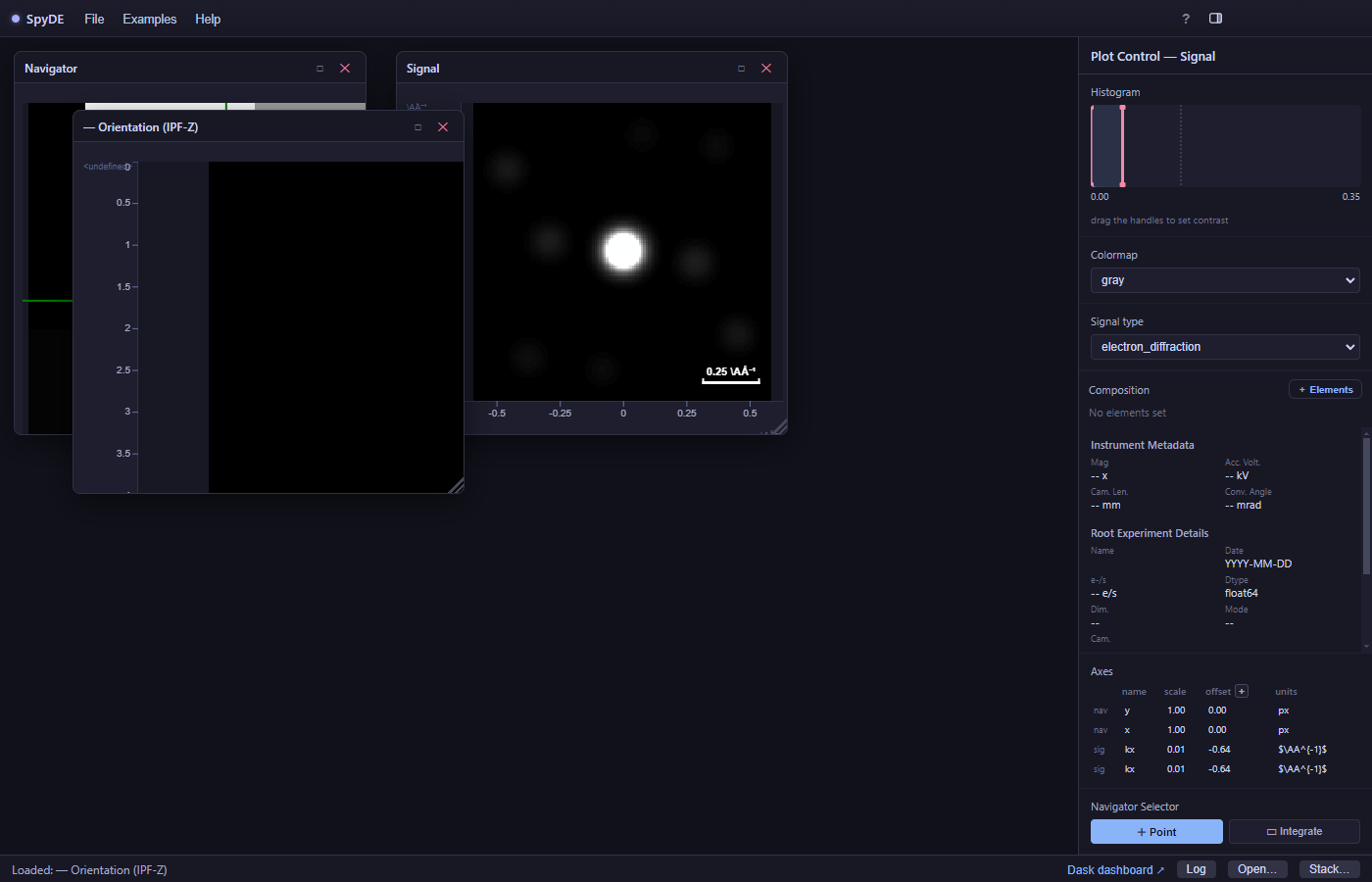The width and height of the screenshot is (1372, 882).
Task: Click the Plot Control — Signal heading
Action: pyautogui.click(x=1152, y=57)
